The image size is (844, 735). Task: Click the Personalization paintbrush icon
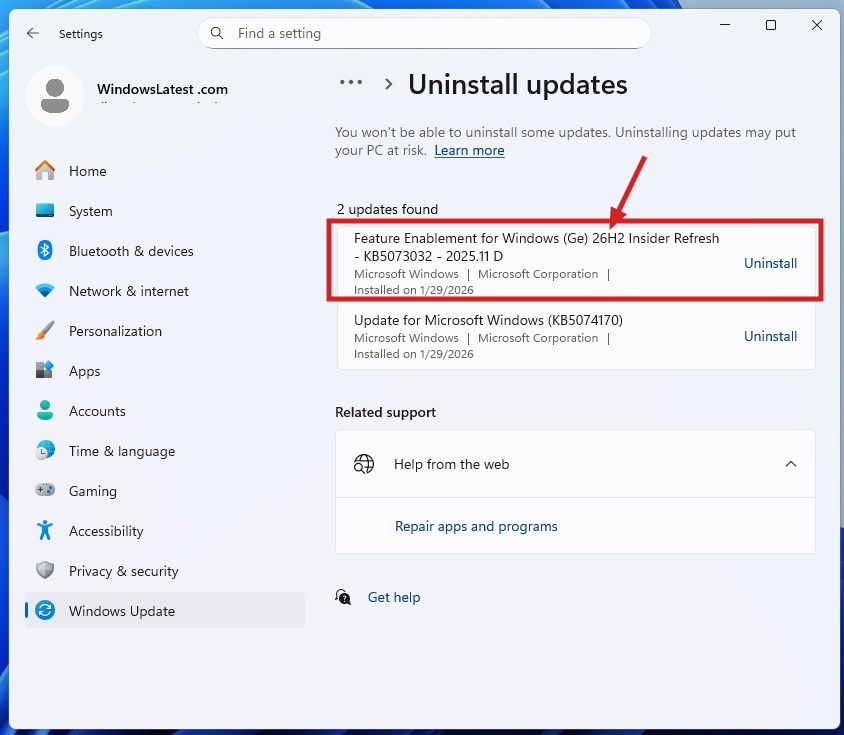click(x=45, y=331)
